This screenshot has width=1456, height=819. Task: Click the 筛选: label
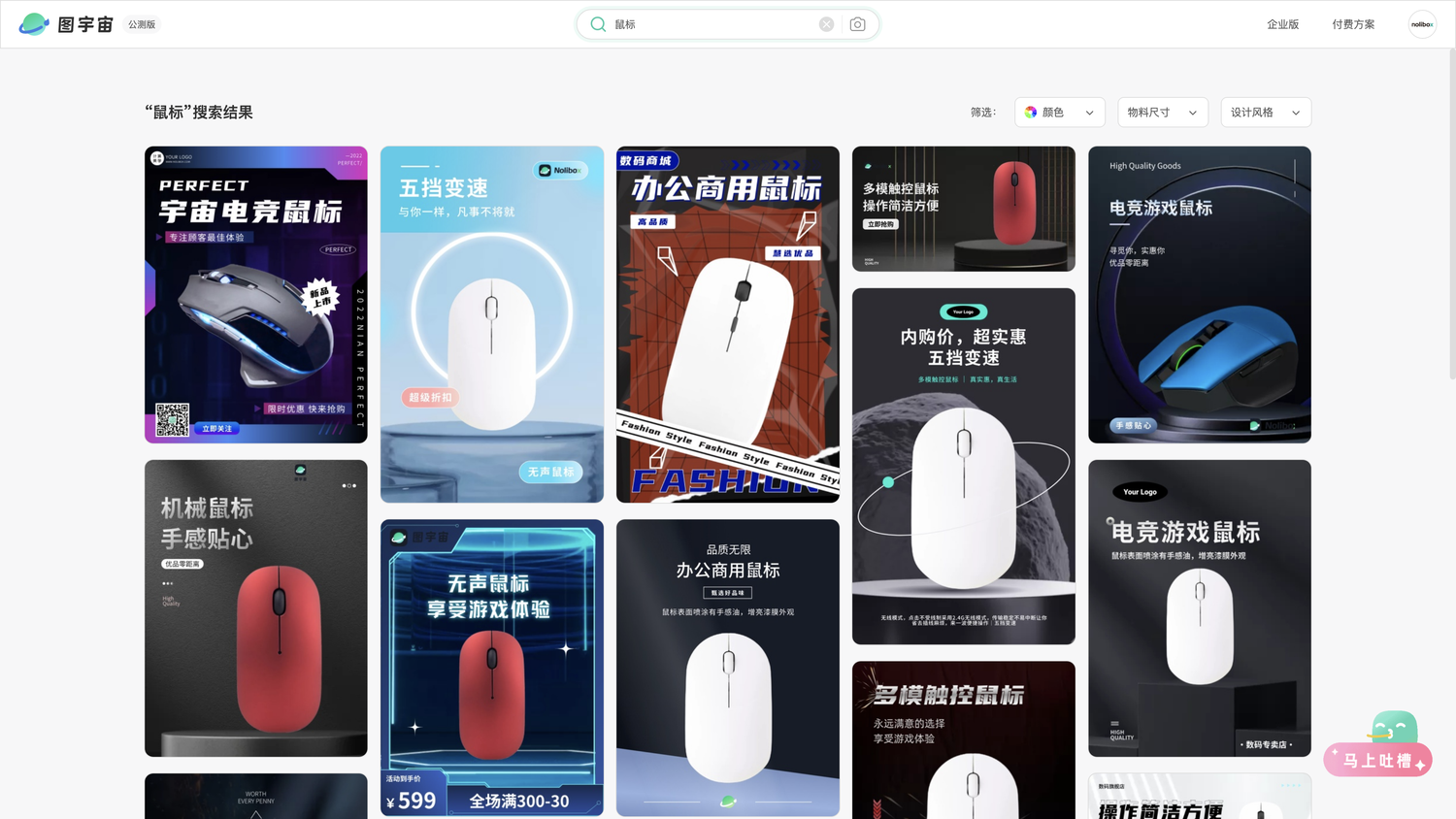[x=983, y=113]
